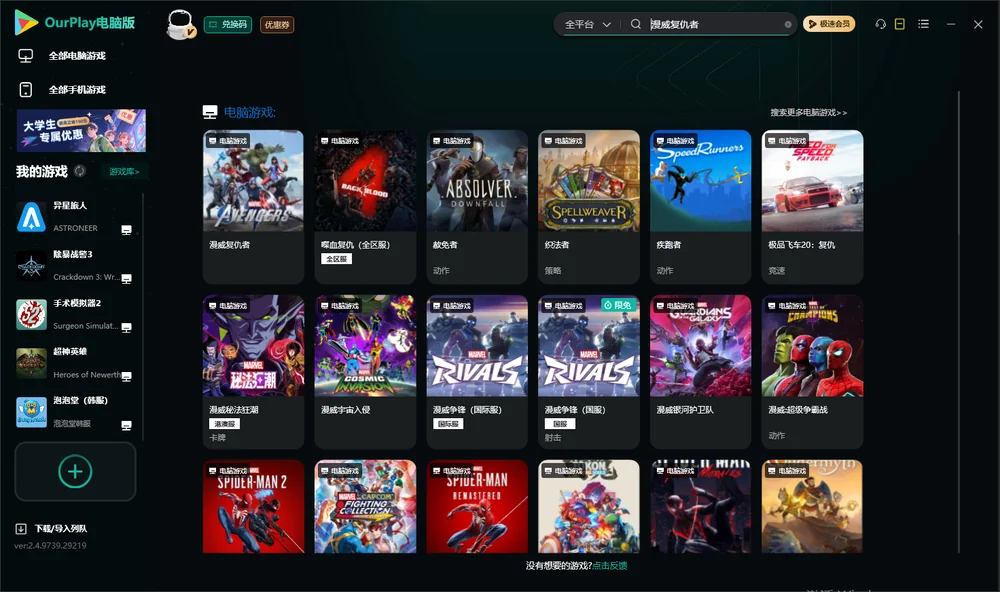The height and width of the screenshot is (592, 1000).
Task: Open the 游戏库> link
Action: [124, 172]
